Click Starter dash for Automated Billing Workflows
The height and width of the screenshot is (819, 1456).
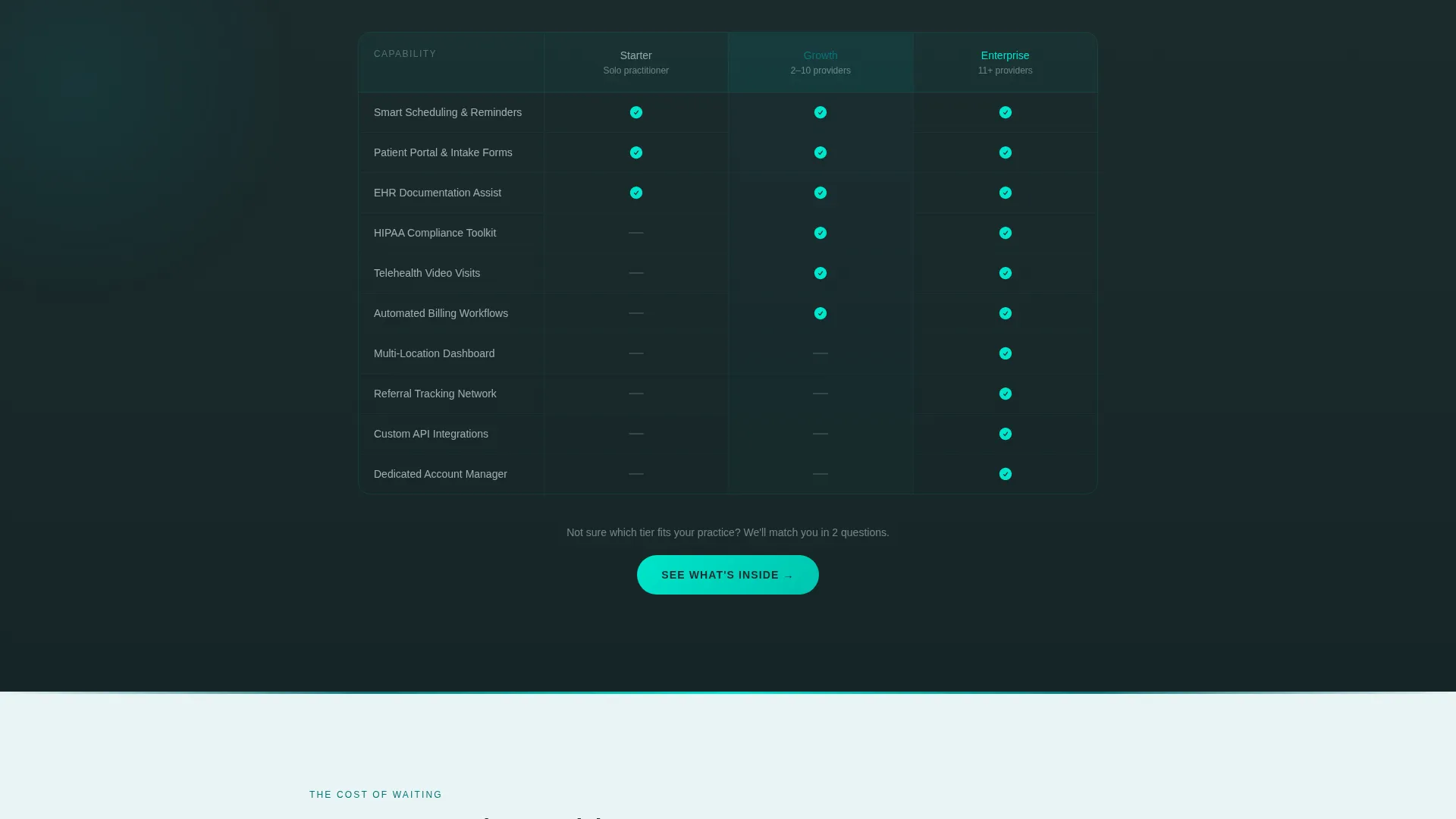point(636,313)
